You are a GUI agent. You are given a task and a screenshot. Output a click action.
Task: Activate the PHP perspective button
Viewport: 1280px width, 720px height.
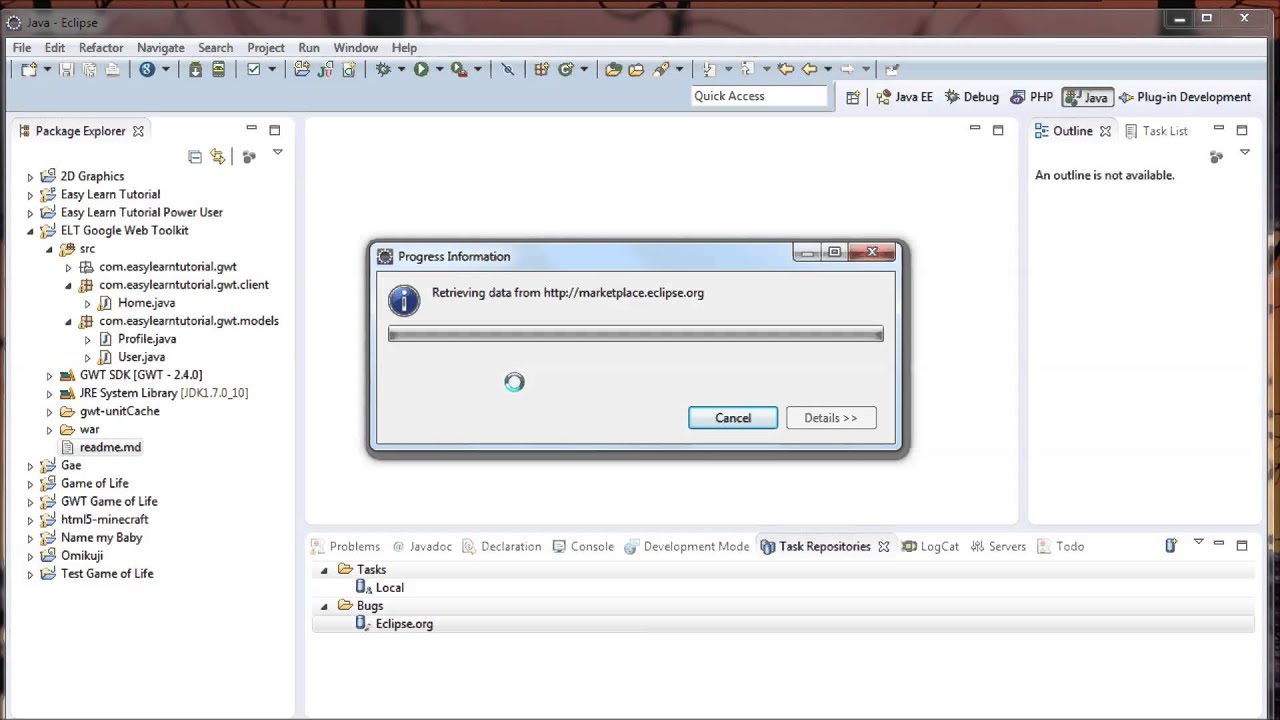1032,96
